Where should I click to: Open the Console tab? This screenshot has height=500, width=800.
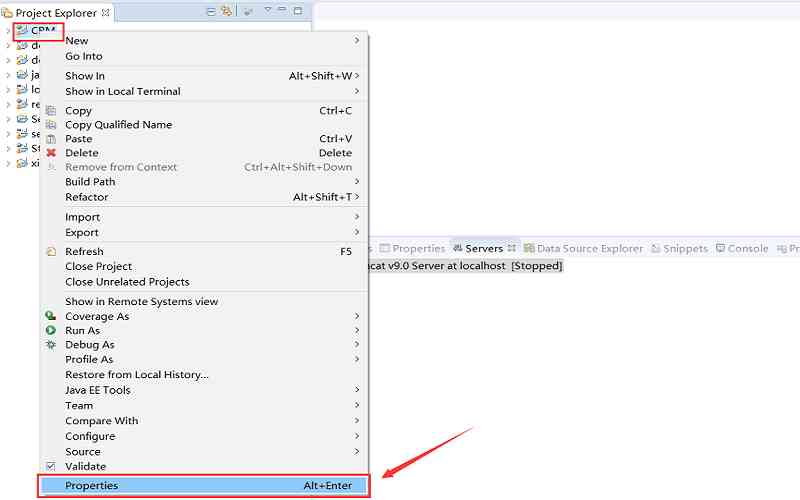pyautogui.click(x=742, y=248)
